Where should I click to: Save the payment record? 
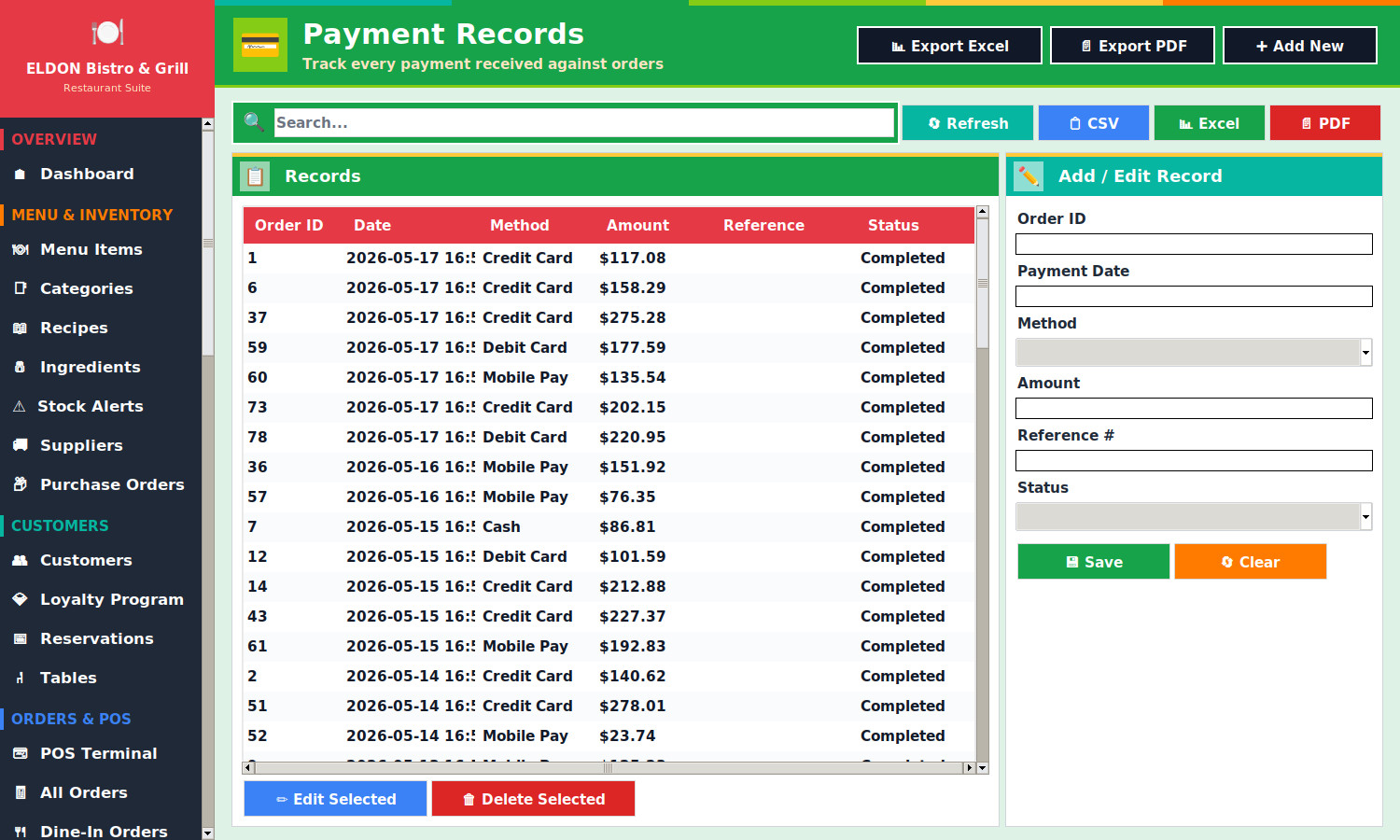click(x=1093, y=562)
